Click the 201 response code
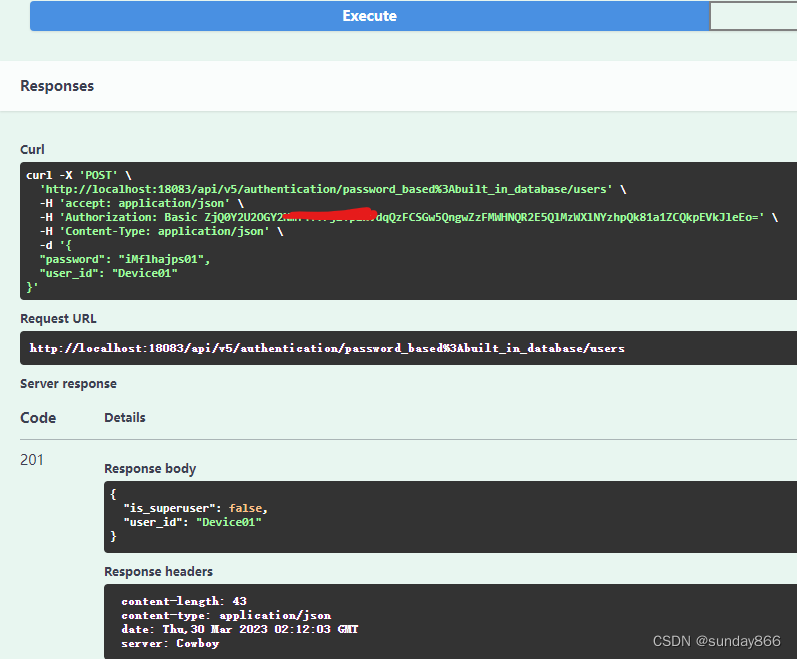Image resolution: width=797 pixels, height=659 pixels. (32, 460)
